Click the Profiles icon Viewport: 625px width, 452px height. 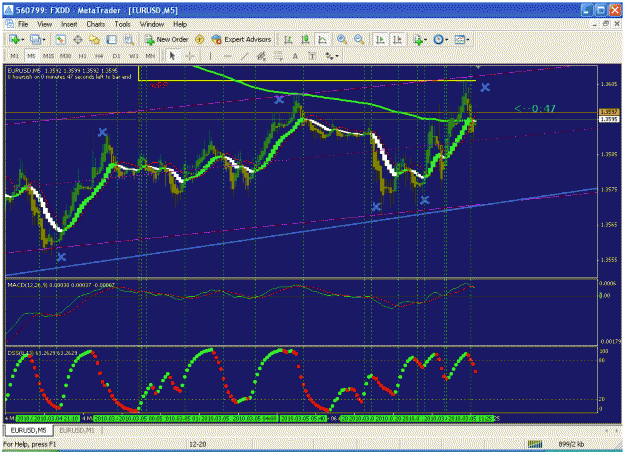(x=35, y=39)
